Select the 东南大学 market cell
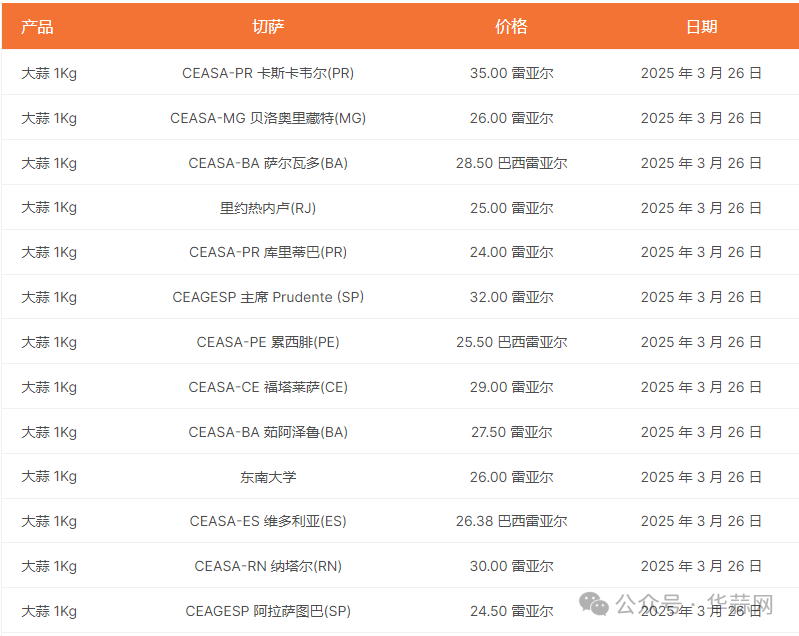The image size is (799, 636). coord(268,477)
